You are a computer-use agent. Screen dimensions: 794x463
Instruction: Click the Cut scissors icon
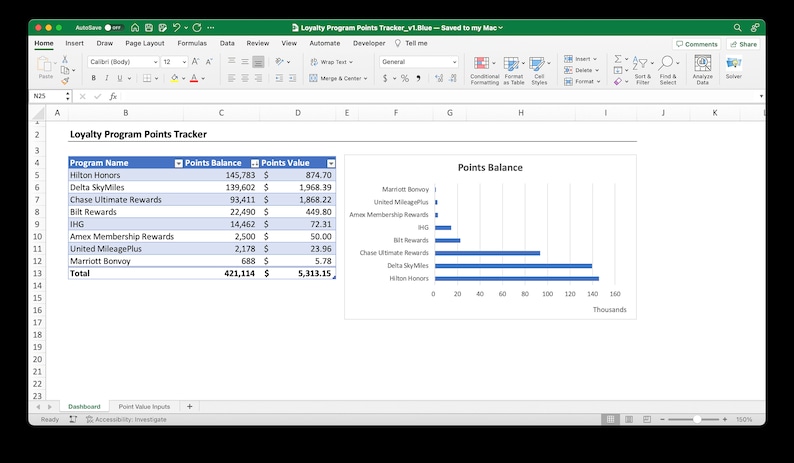[x=65, y=59]
